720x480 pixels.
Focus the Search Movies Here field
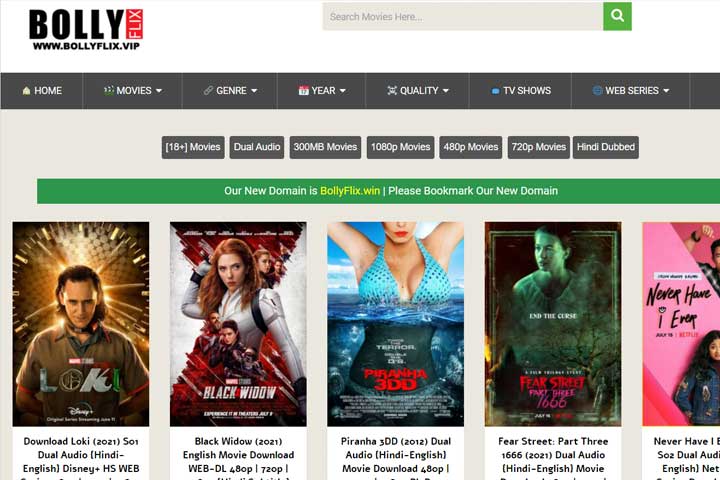[463, 17]
